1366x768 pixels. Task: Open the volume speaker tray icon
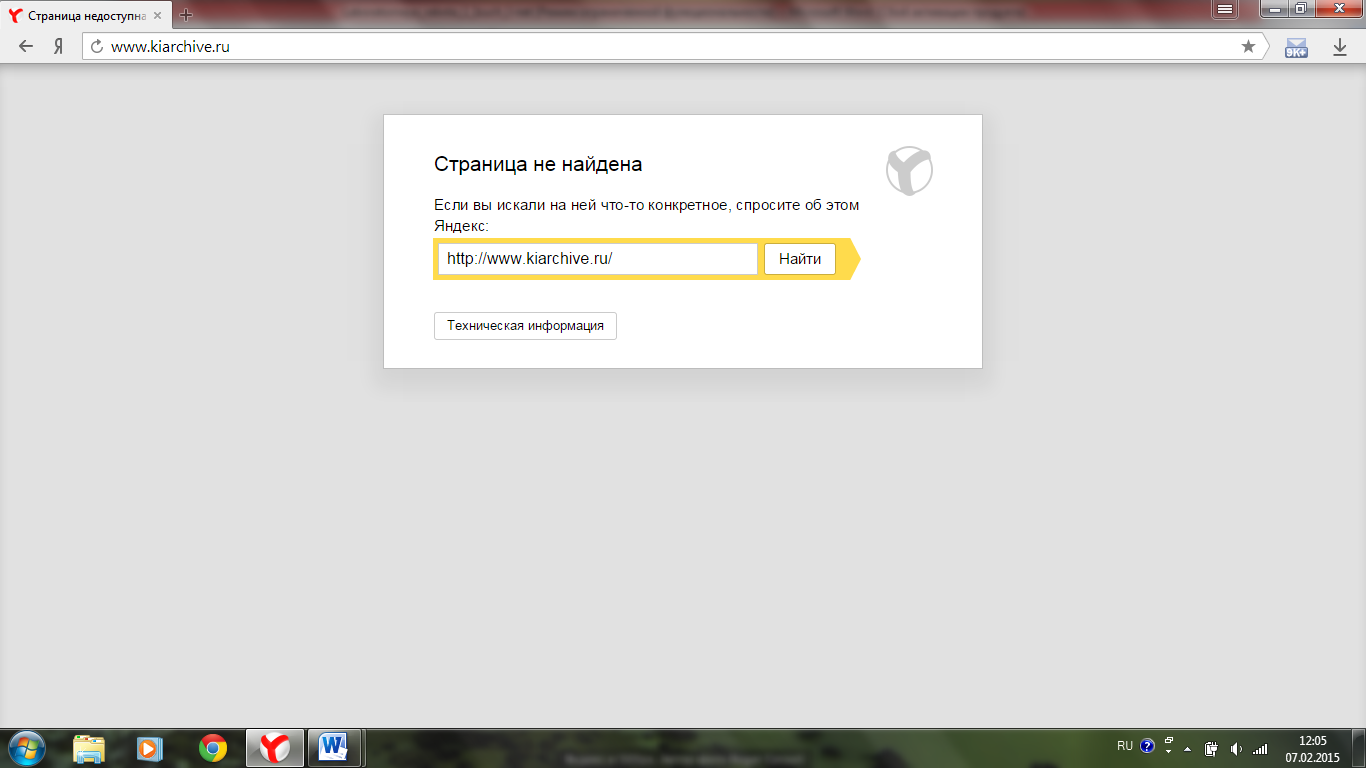point(1235,748)
